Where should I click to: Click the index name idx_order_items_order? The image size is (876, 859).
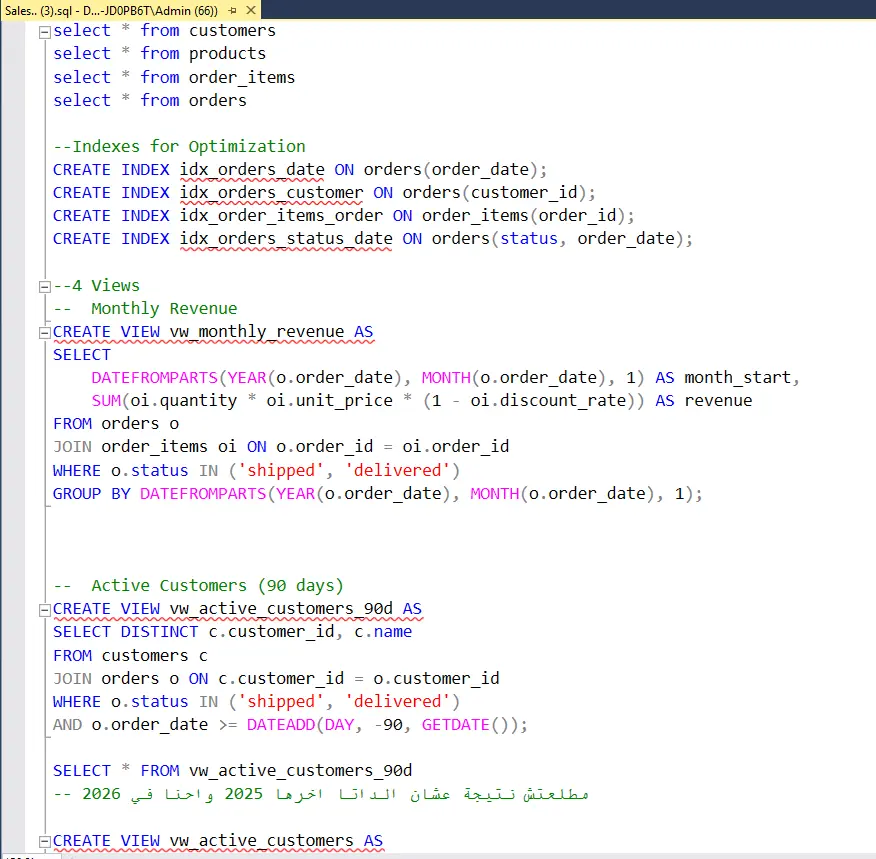[281, 216]
